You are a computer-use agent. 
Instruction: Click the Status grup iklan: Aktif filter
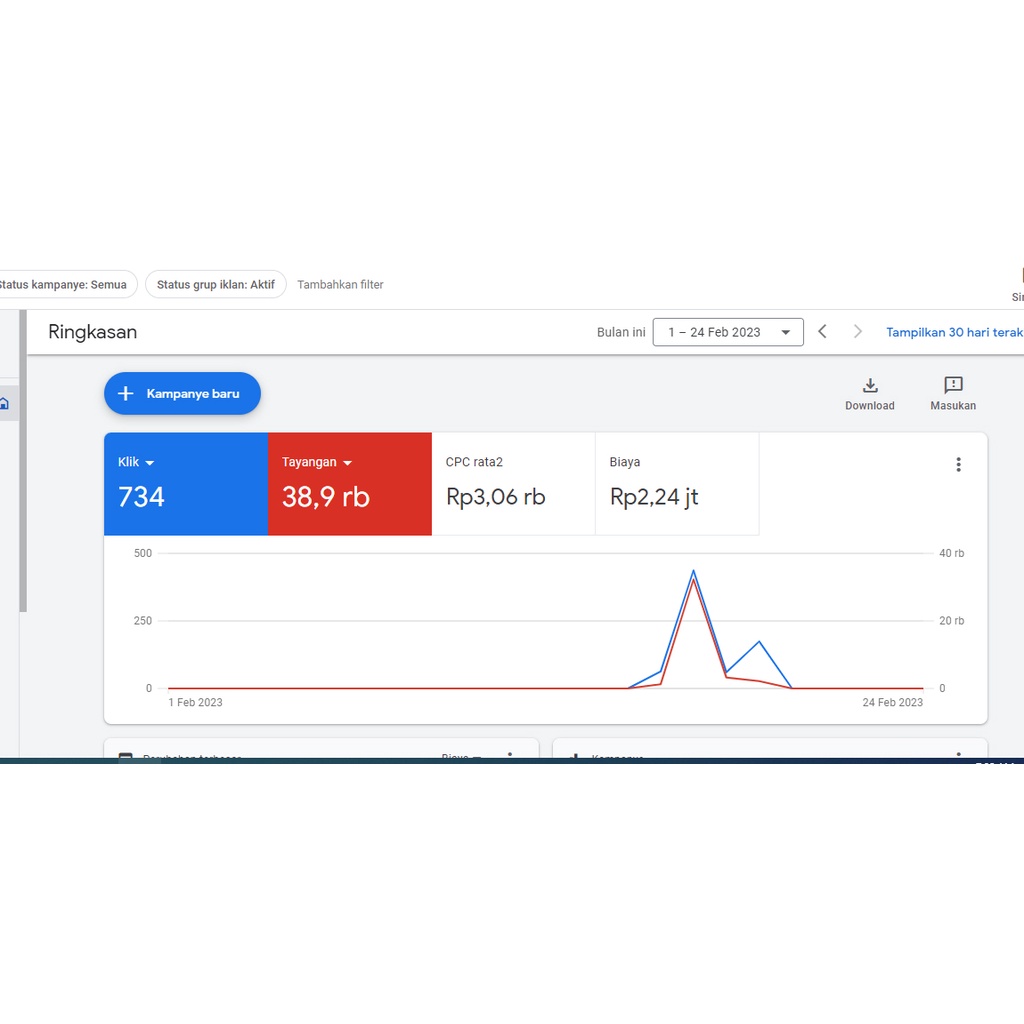coord(215,285)
